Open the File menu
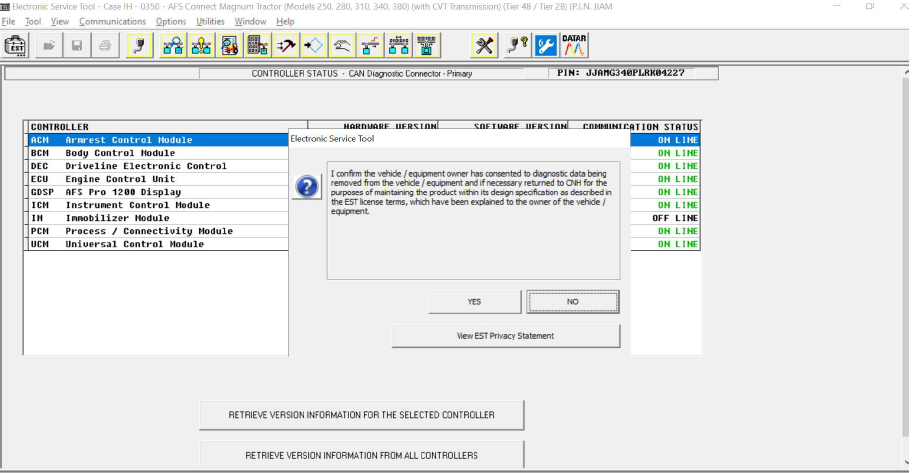Viewport: 912px width, 473px height. tap(8, 22)
